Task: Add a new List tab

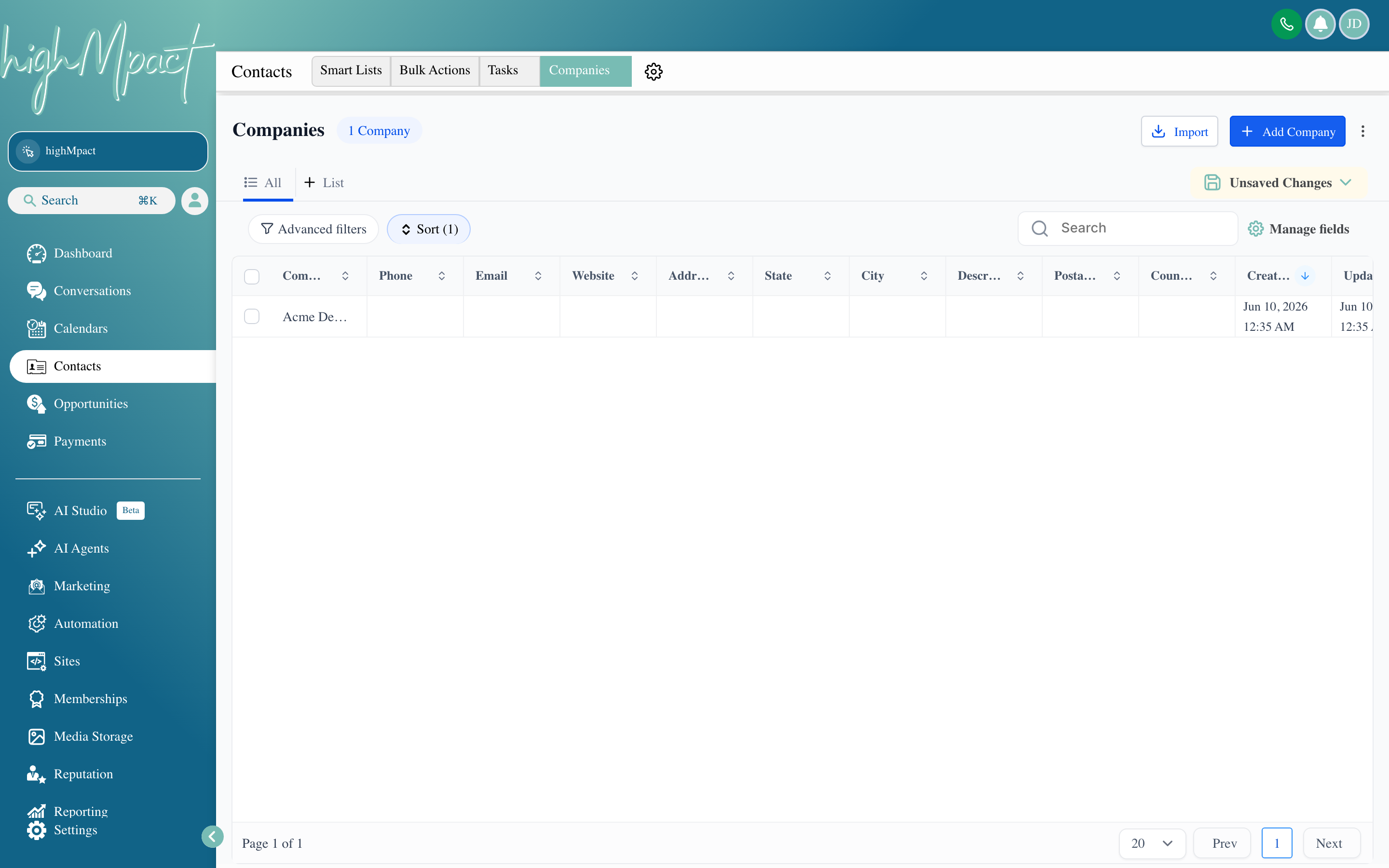Action: (324, 183)
